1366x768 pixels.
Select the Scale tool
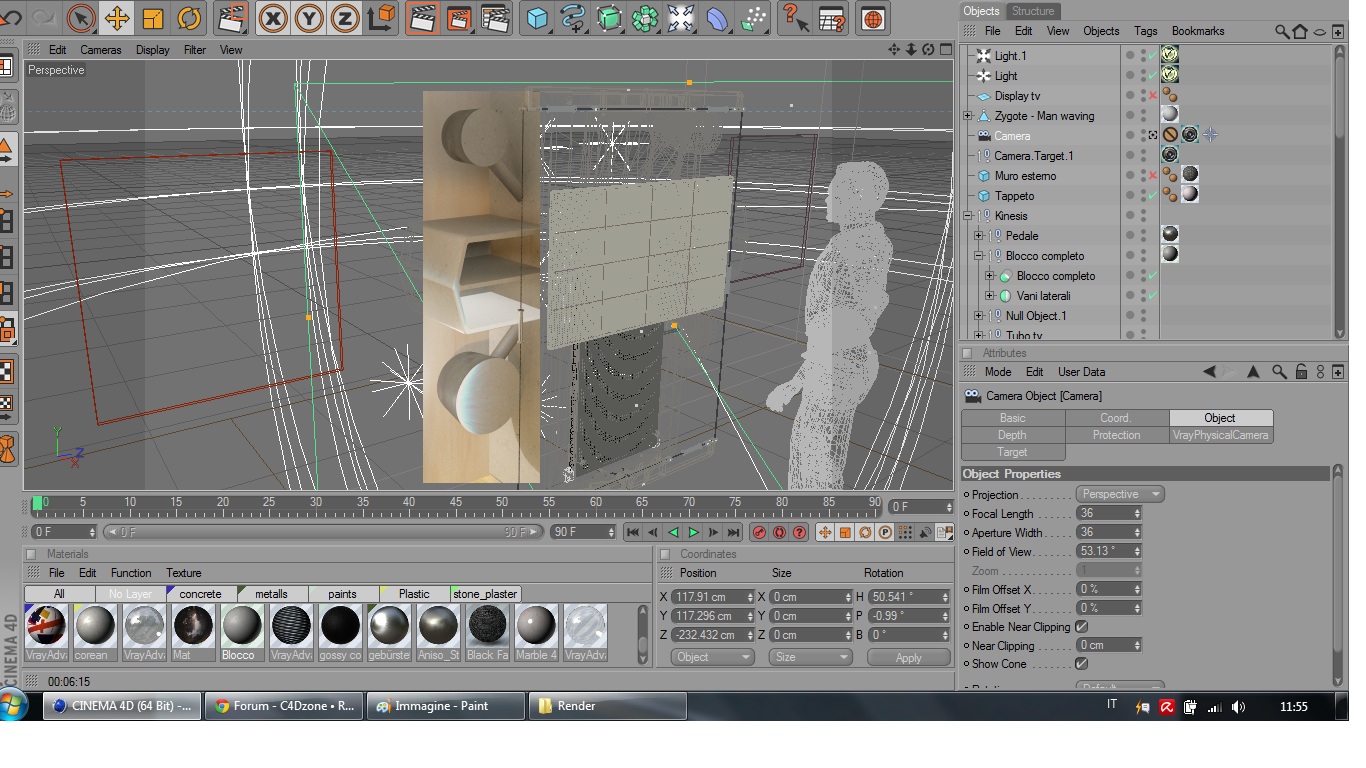click(x=153, y=18)
